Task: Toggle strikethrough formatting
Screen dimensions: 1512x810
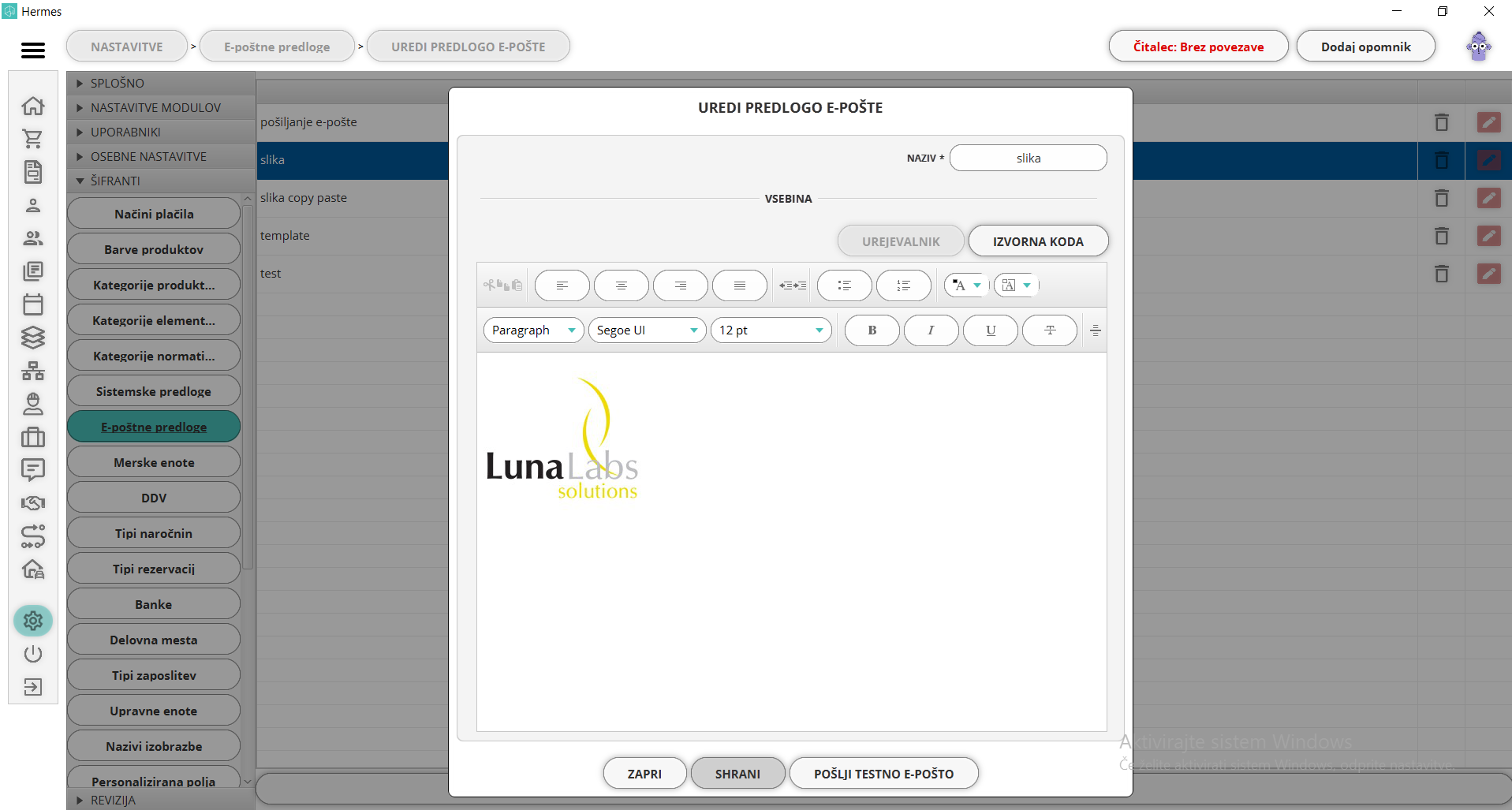Action: (x=1050, y=330)
